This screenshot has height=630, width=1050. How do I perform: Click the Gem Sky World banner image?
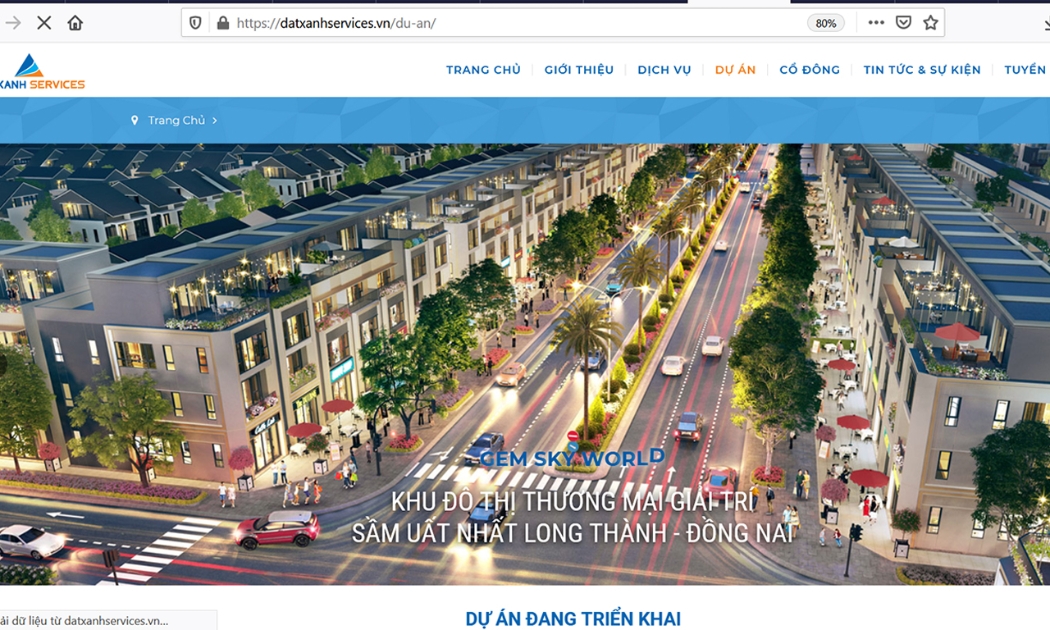pyautogui.click(x=525, y=364)
